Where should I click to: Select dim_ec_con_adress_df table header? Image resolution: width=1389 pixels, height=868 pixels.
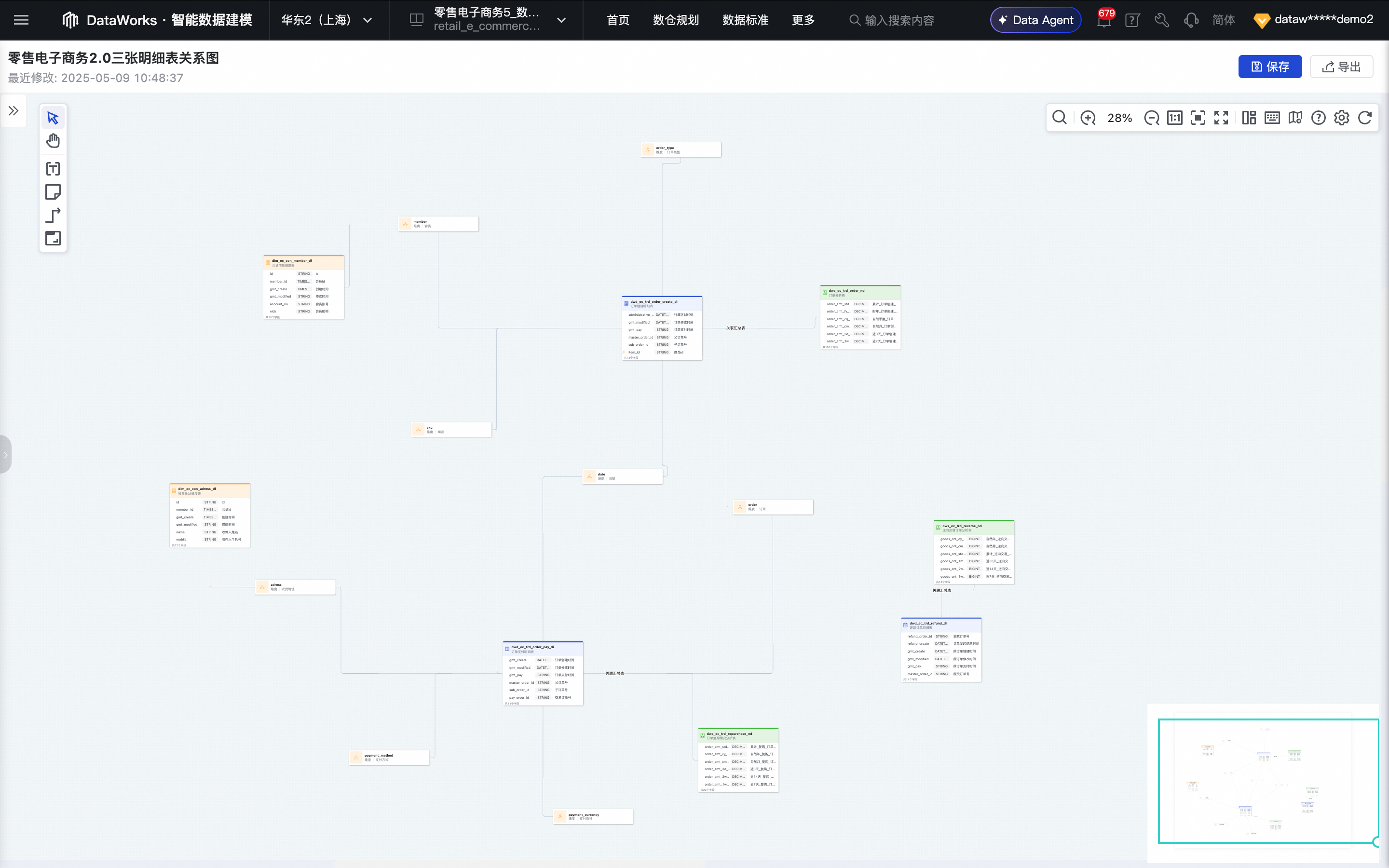point(209,491)
